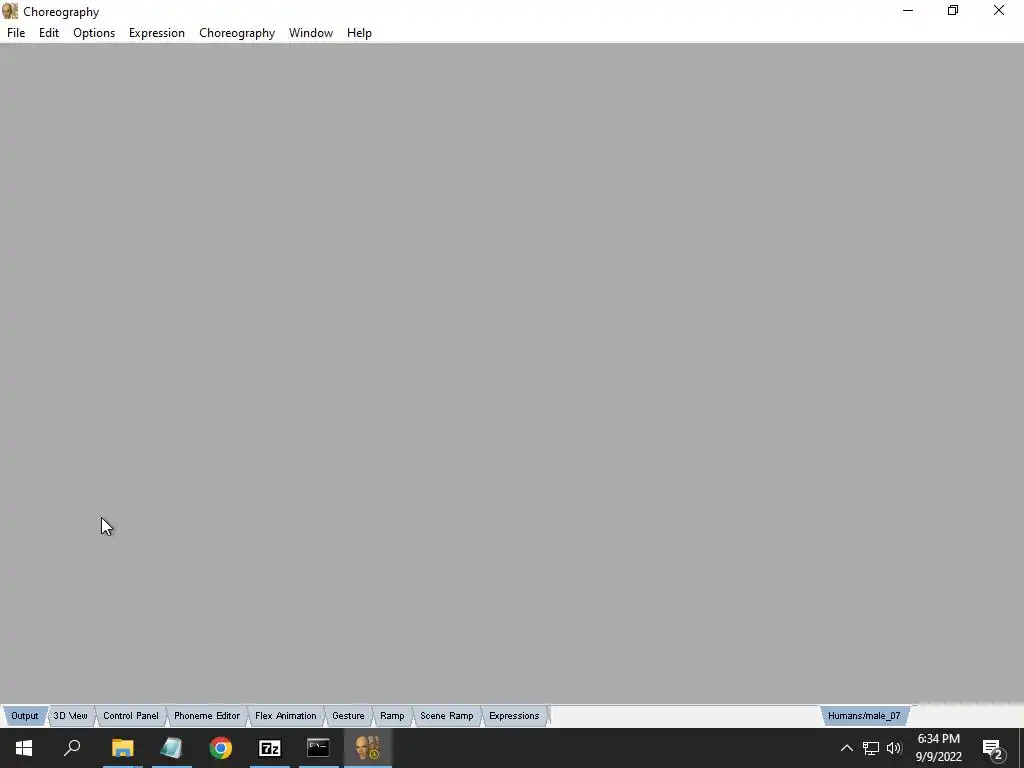
Task: Launch Google Chrome from the taskbar
Action: (x=221, y=748)
